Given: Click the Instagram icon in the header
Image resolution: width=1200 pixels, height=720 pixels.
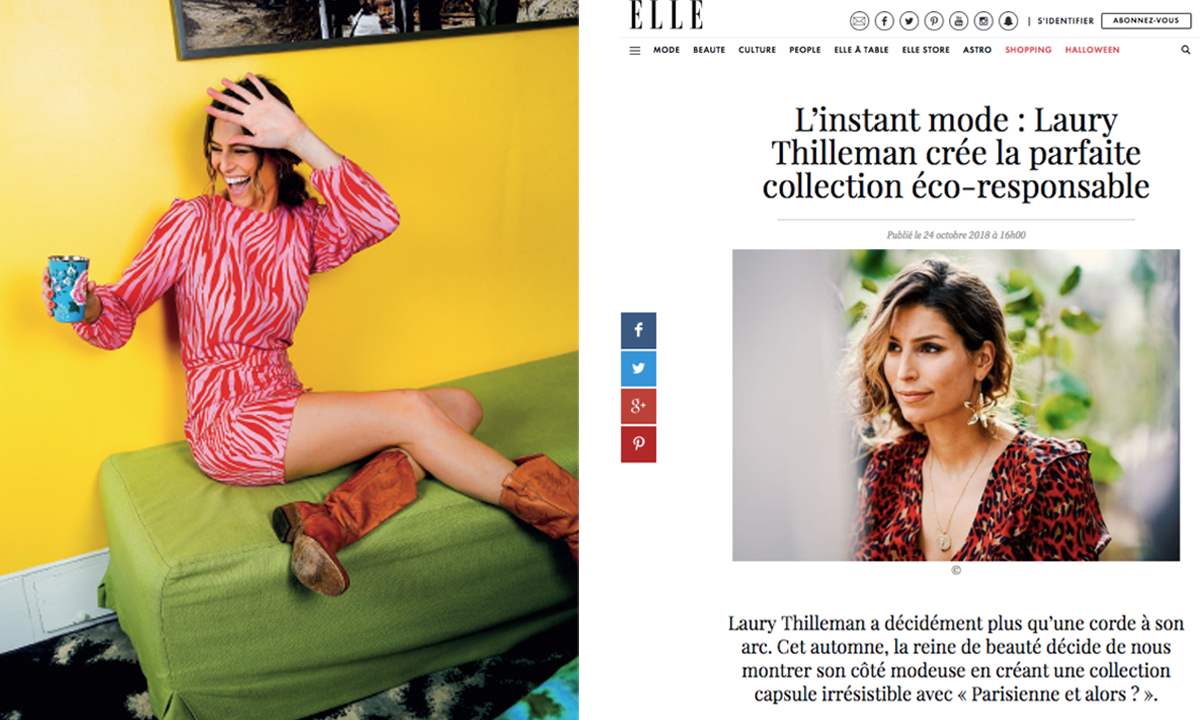Looking at the screenshot, I should [x=984, y=21].
